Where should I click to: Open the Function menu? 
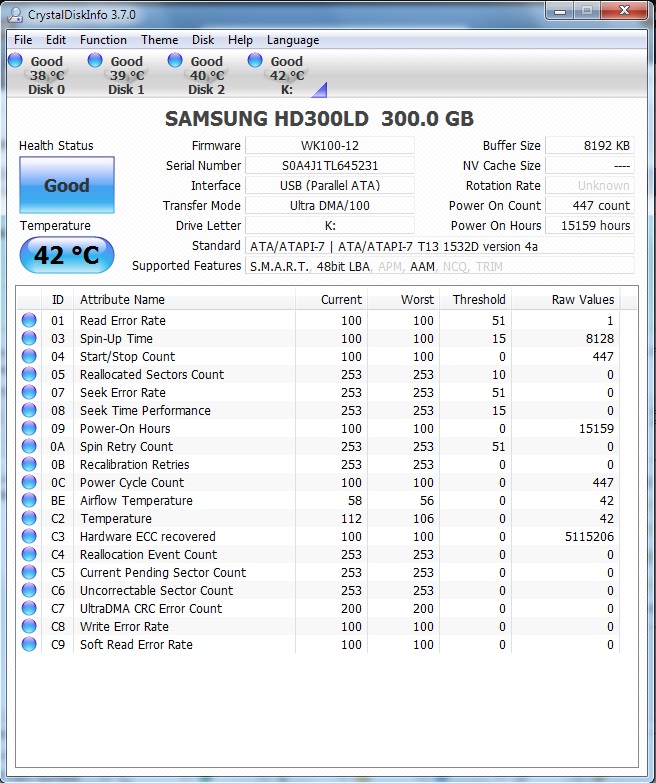(x=103, y=40)
